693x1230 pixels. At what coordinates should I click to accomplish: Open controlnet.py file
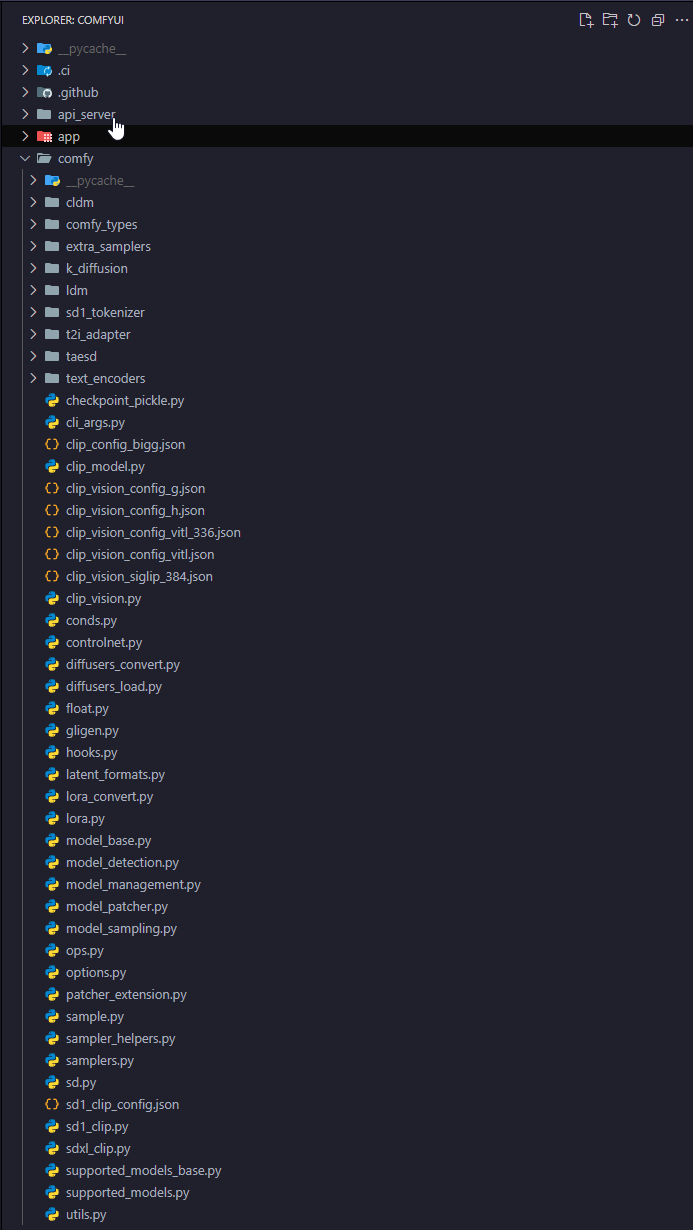(104, 642)
